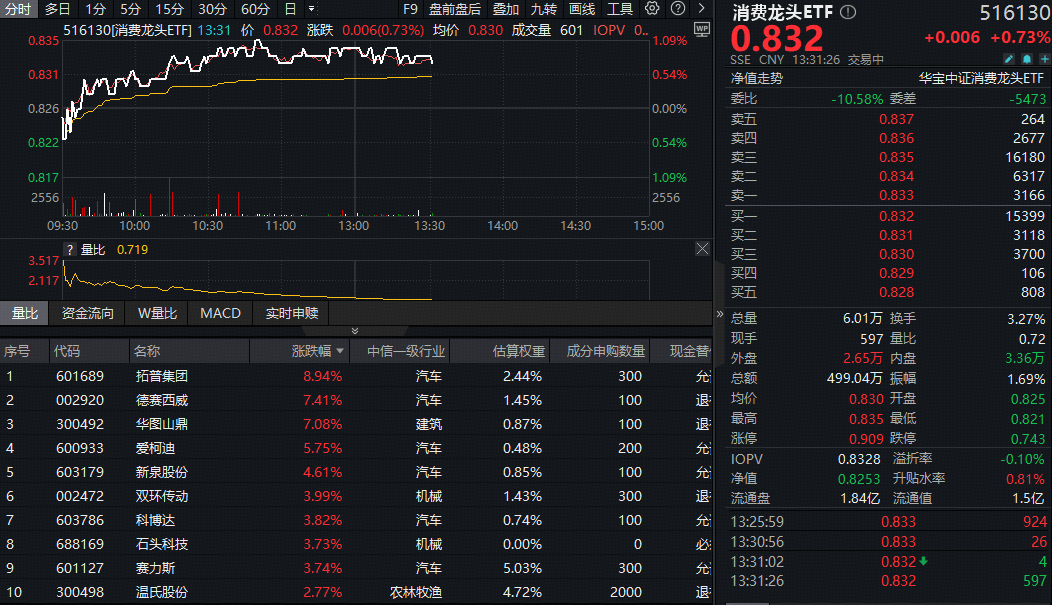Screen dimensions: 1052x605
Task: Open the settings gear icon in the toolbar
Action: (x=652, y=9)
